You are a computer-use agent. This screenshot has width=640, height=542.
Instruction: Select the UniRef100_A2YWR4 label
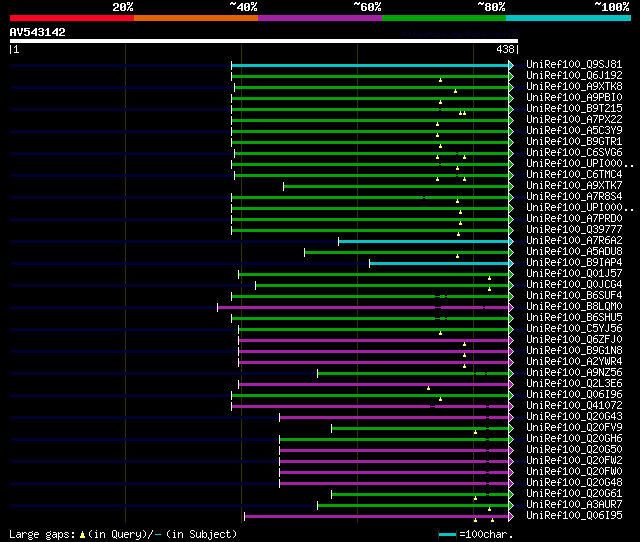(574, 362)
